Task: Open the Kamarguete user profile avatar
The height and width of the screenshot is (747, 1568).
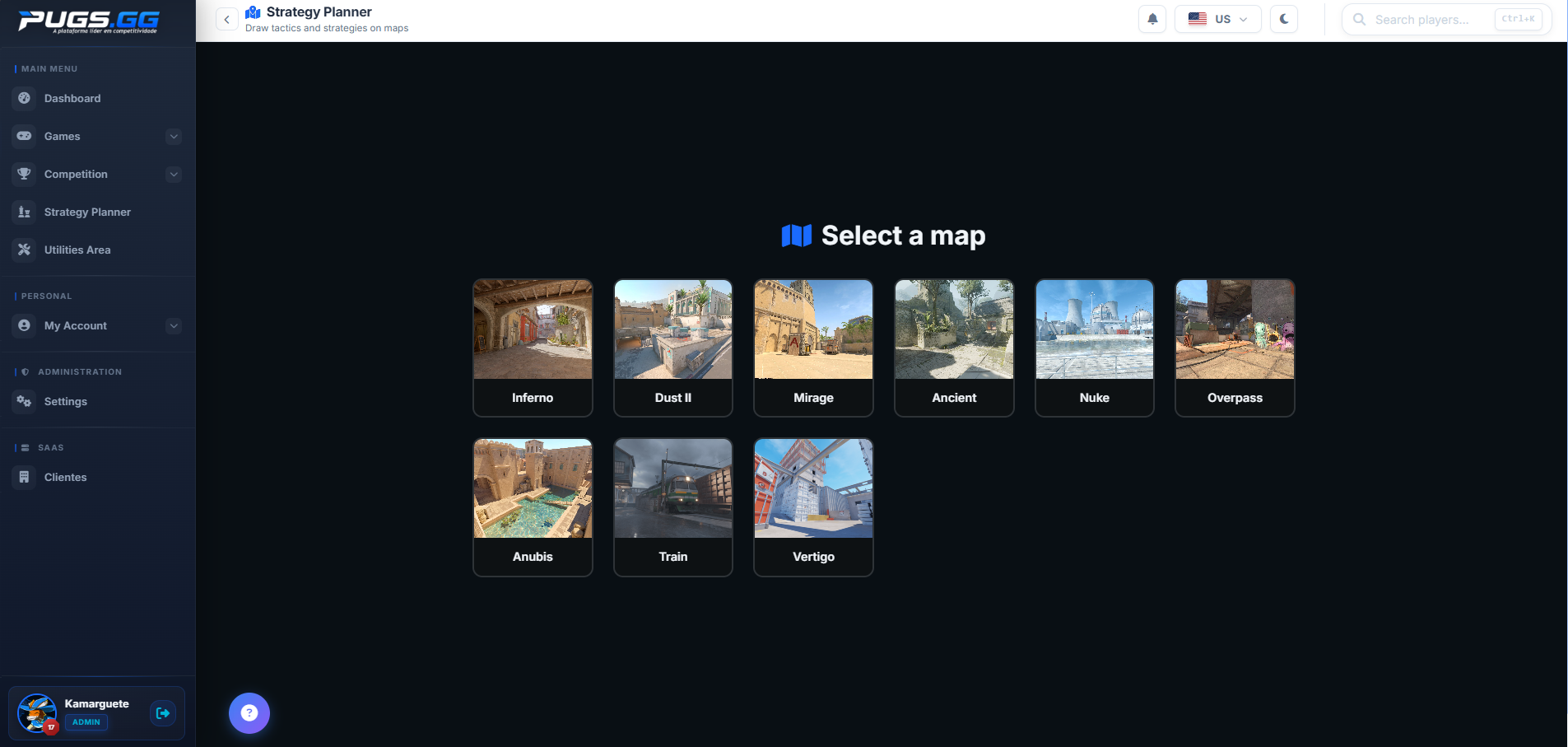Action: coord(37,712)
